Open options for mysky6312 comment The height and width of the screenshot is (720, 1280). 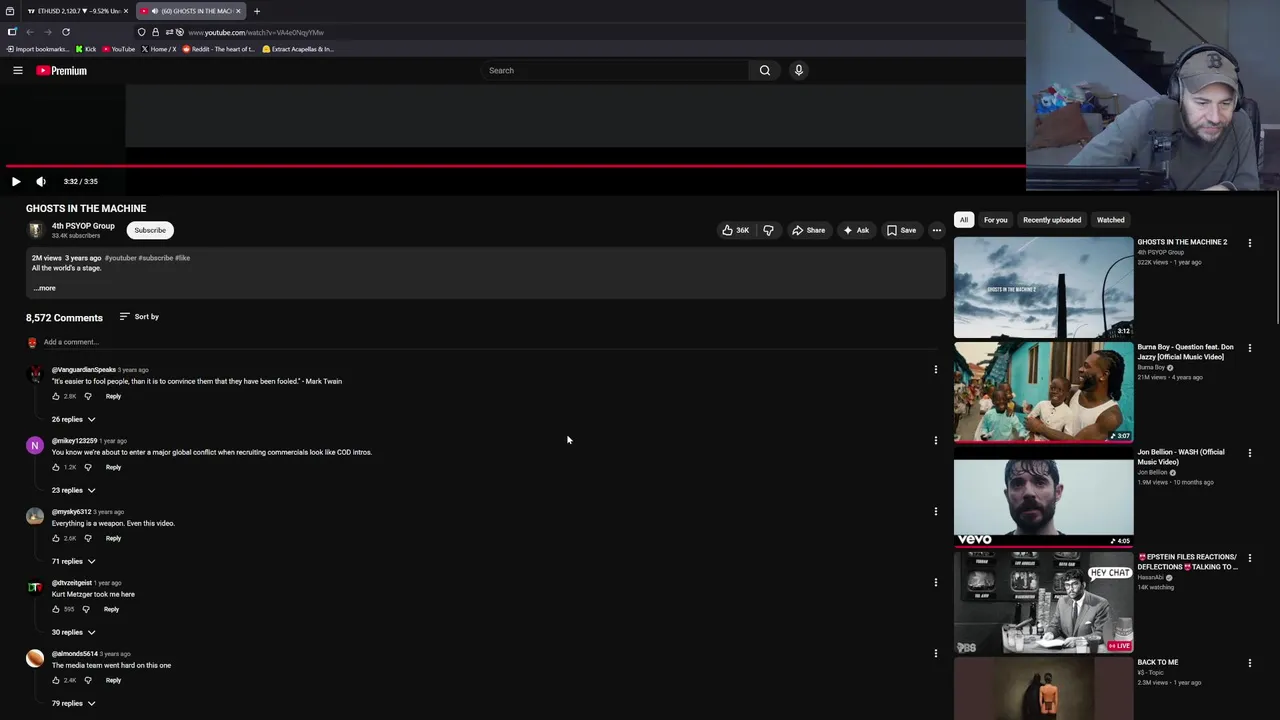coord(936,511)
